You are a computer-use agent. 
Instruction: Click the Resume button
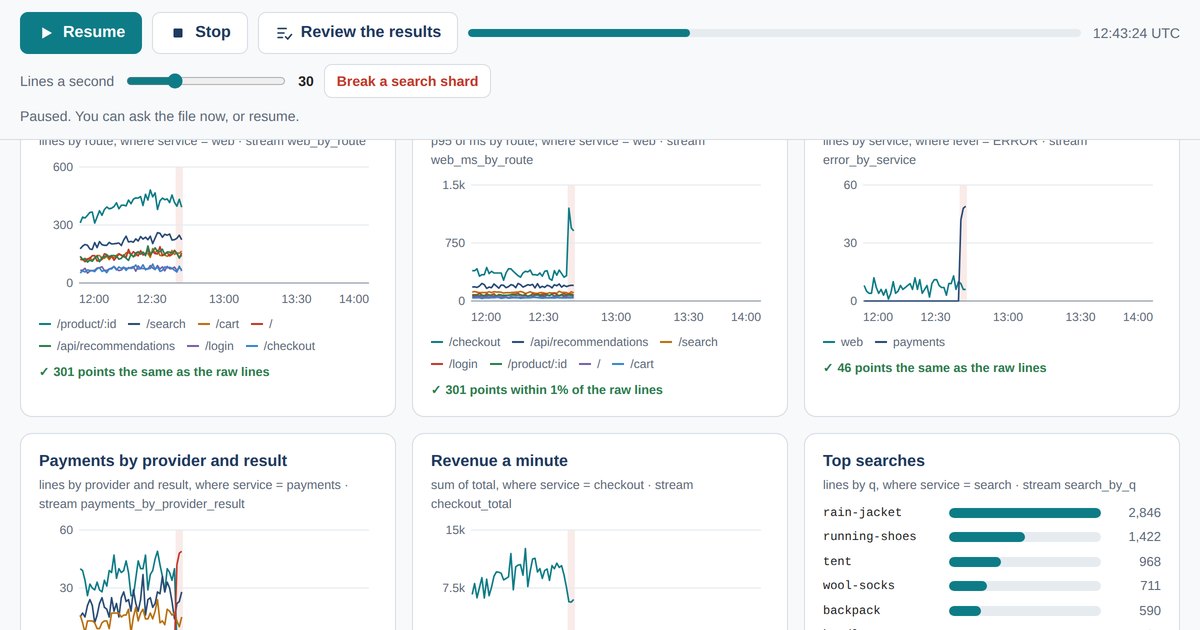click(x=81, y=33)
